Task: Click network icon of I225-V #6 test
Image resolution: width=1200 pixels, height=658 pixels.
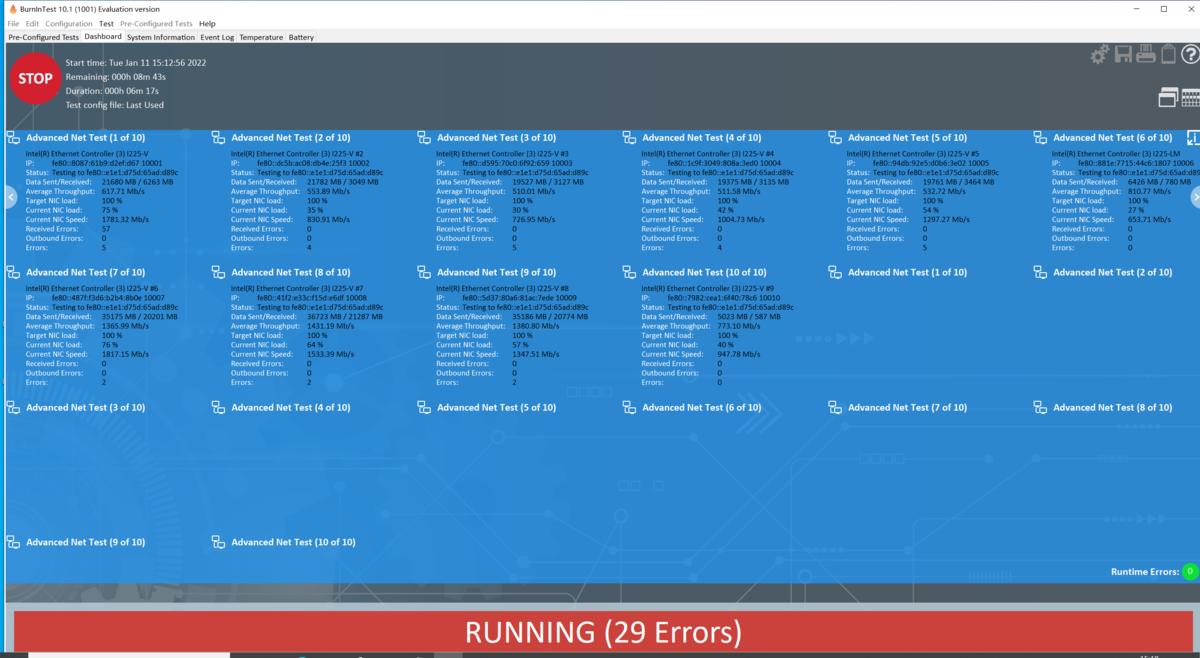Action: [13, 272]
